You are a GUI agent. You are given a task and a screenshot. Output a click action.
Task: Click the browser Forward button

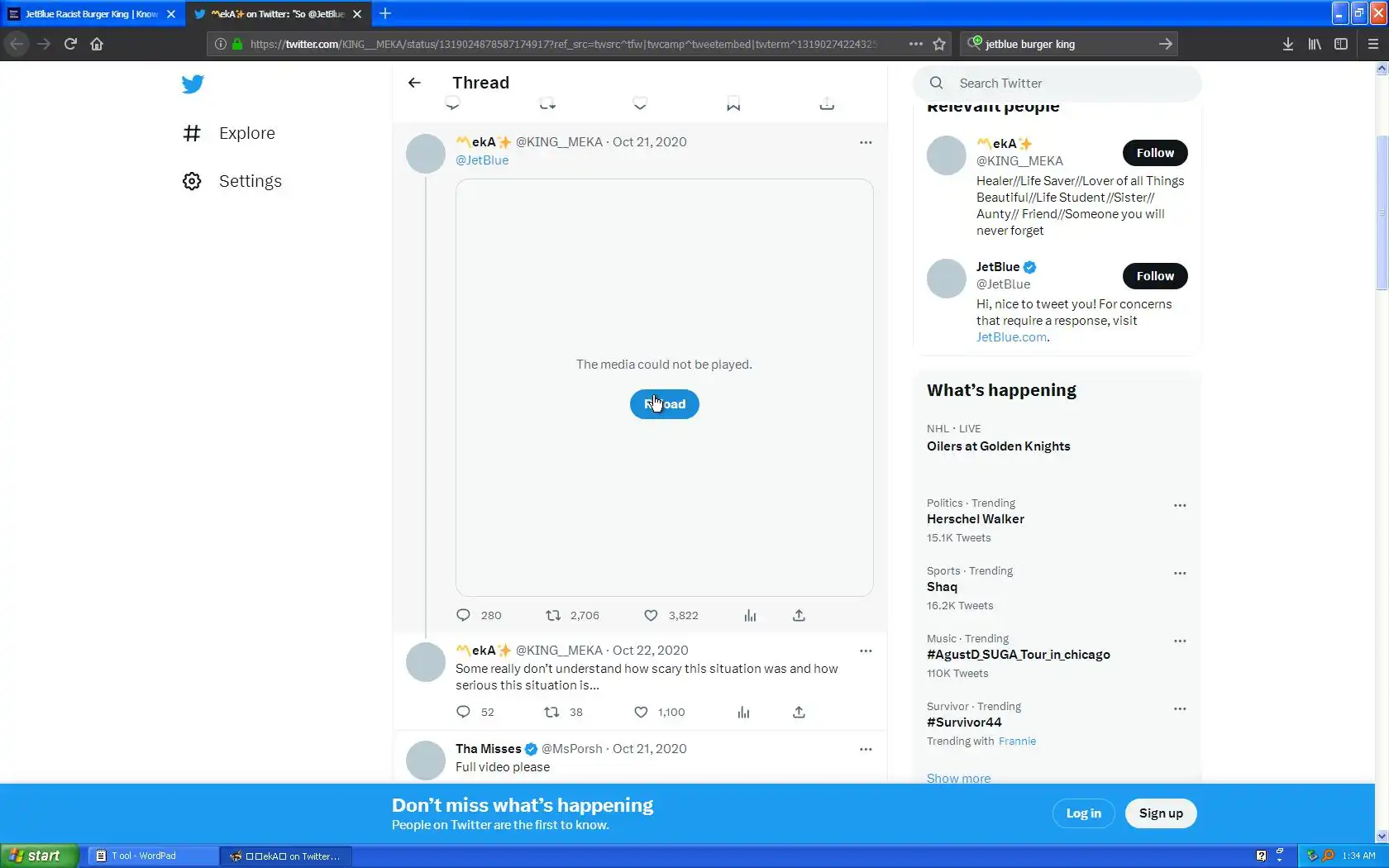[44, 44]
